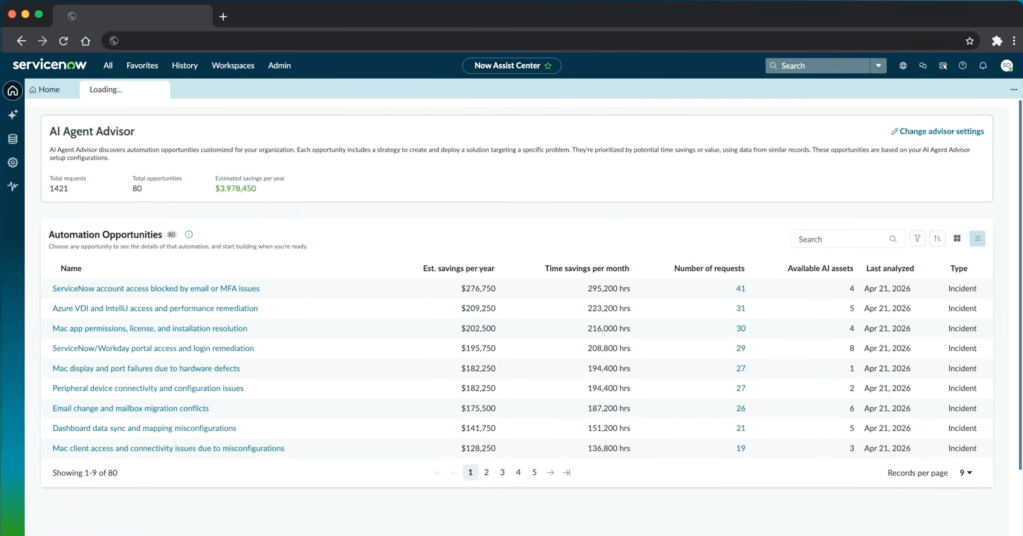
Task: Open Mac display and port failures opportunity
Action: 146,368
